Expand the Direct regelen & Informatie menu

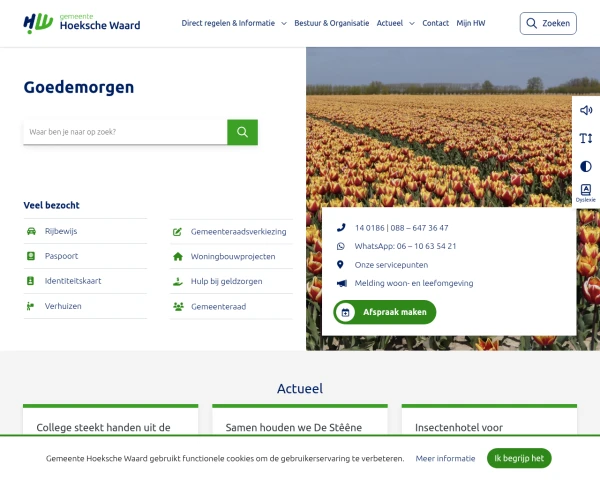tap(234, 23)
